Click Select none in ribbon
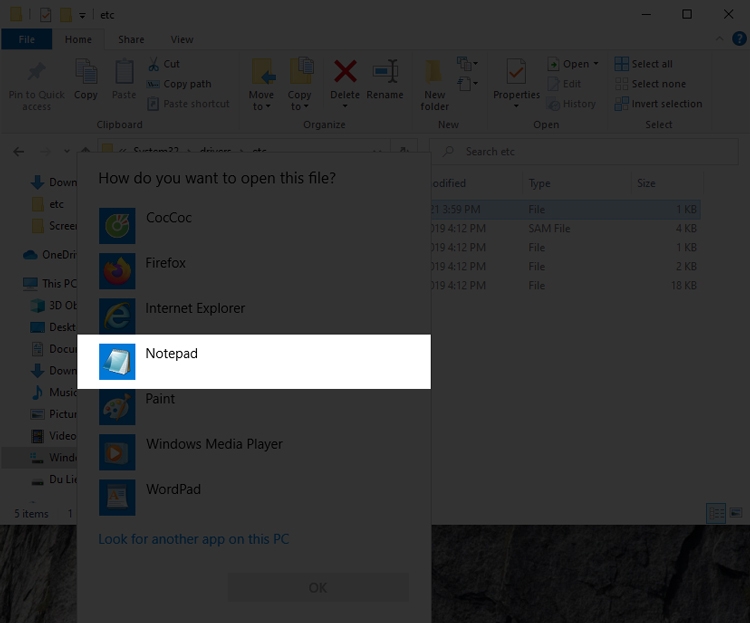This screenshot has height=623, width=750. pos(651,84)
